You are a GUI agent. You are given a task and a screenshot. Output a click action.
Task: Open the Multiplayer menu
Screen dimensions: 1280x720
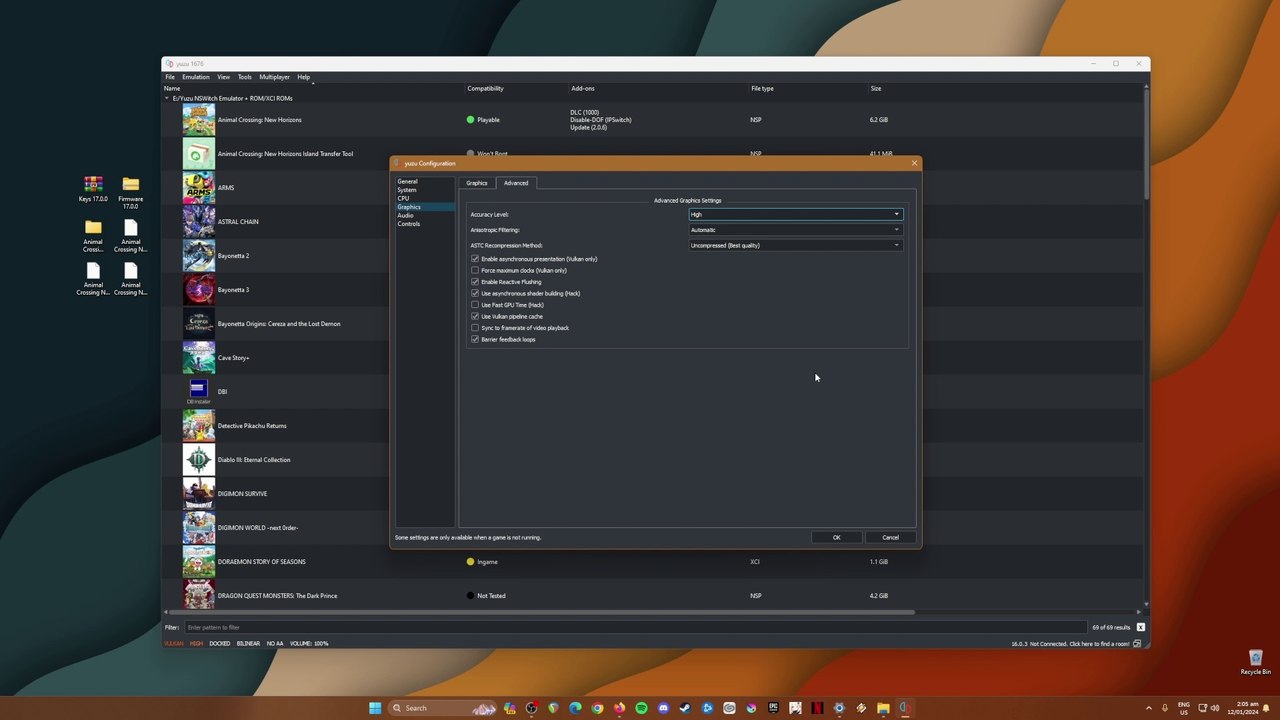pyautogui.click(x=274, y=77)
